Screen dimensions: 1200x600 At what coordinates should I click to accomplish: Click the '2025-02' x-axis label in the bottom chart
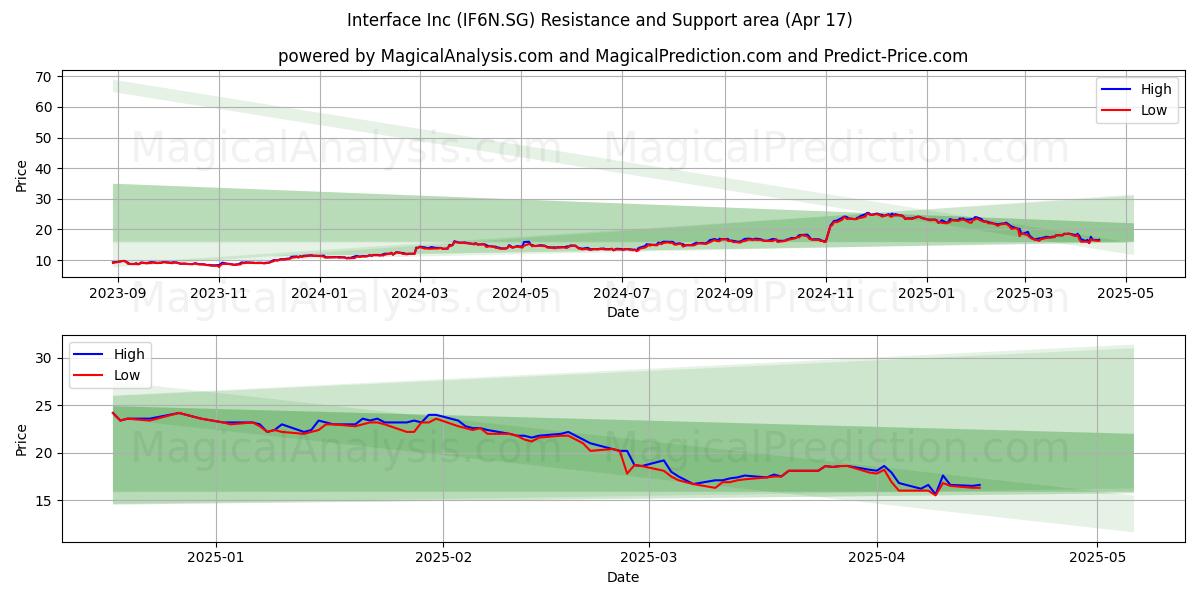click(443, 558)
